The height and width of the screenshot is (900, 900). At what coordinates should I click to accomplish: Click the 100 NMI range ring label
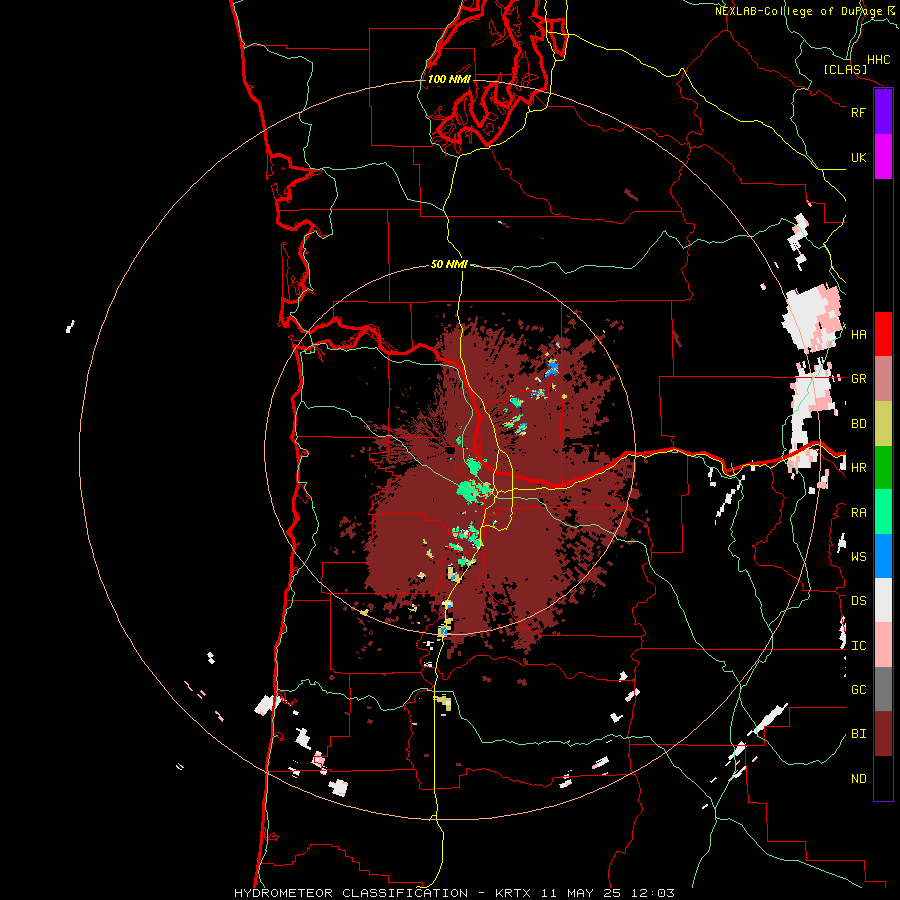[449, 79]
